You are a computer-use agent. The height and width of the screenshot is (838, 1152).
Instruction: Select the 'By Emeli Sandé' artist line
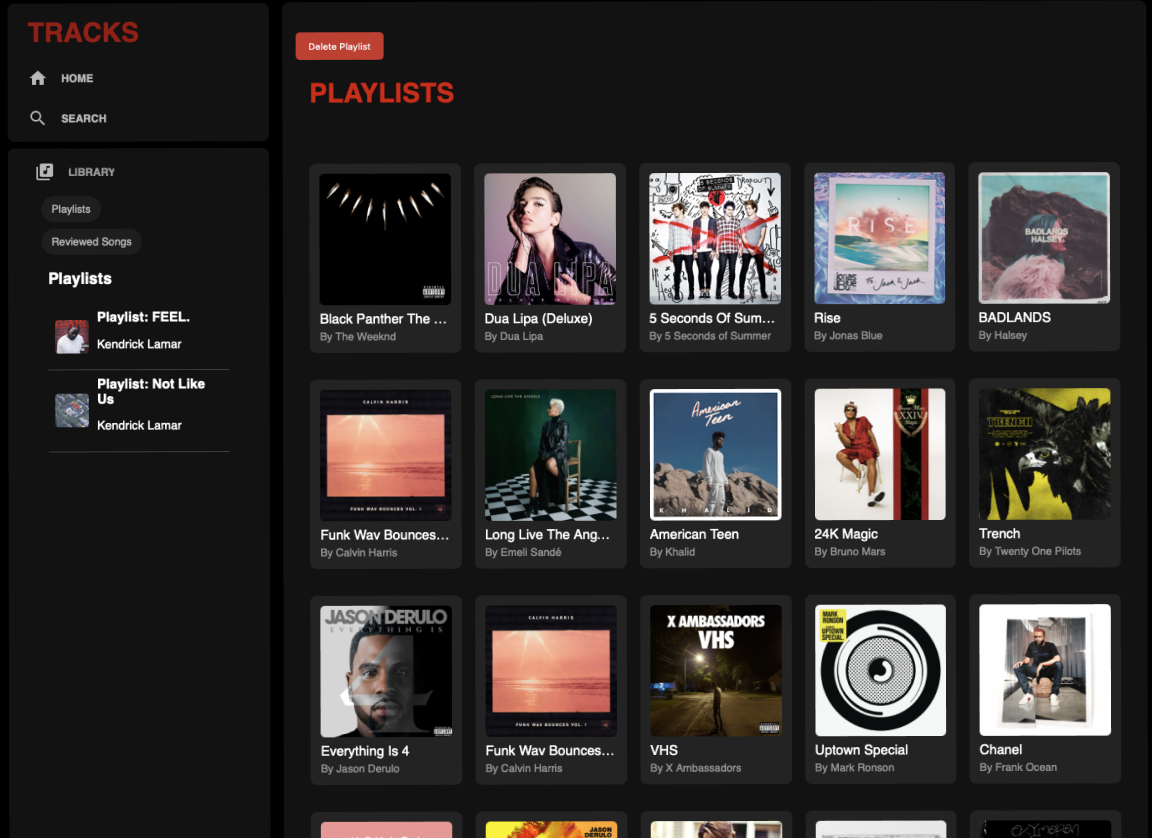[523, 552]
